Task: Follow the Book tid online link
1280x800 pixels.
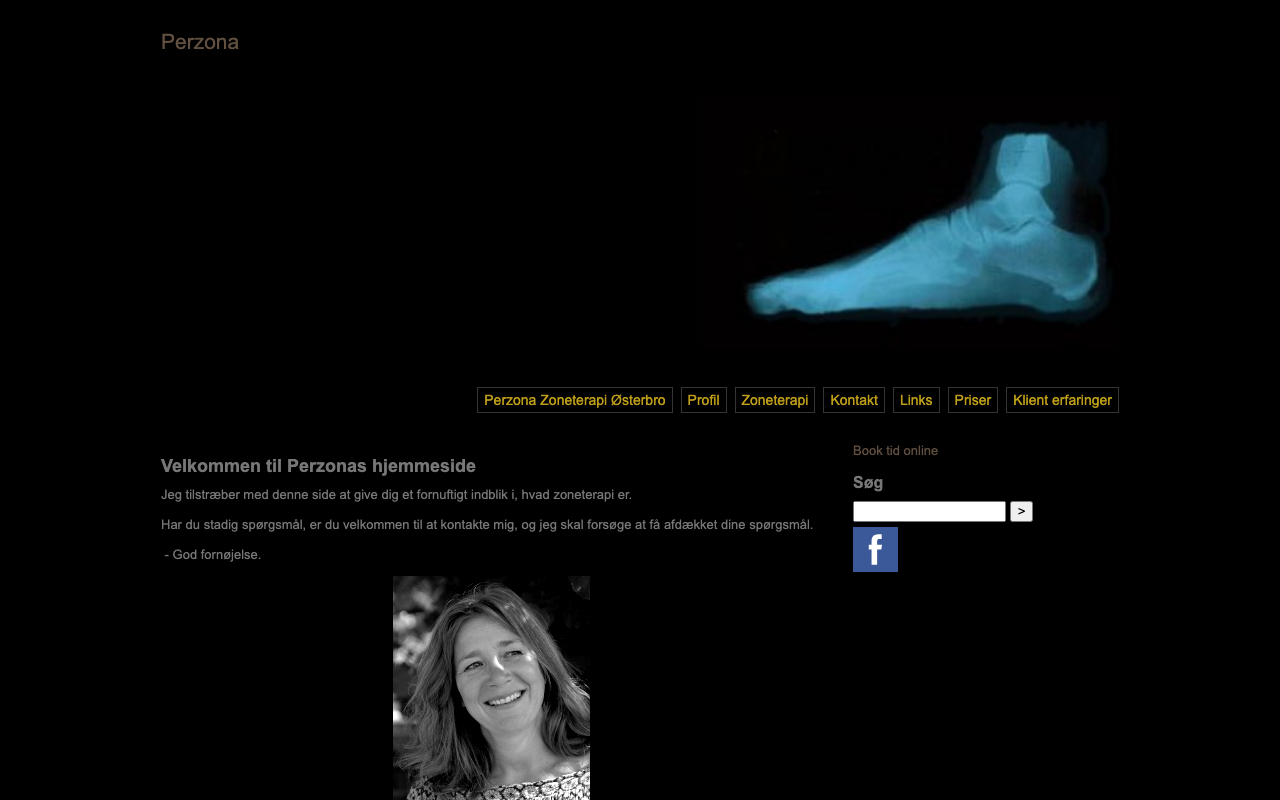Action: coord(895,451)
